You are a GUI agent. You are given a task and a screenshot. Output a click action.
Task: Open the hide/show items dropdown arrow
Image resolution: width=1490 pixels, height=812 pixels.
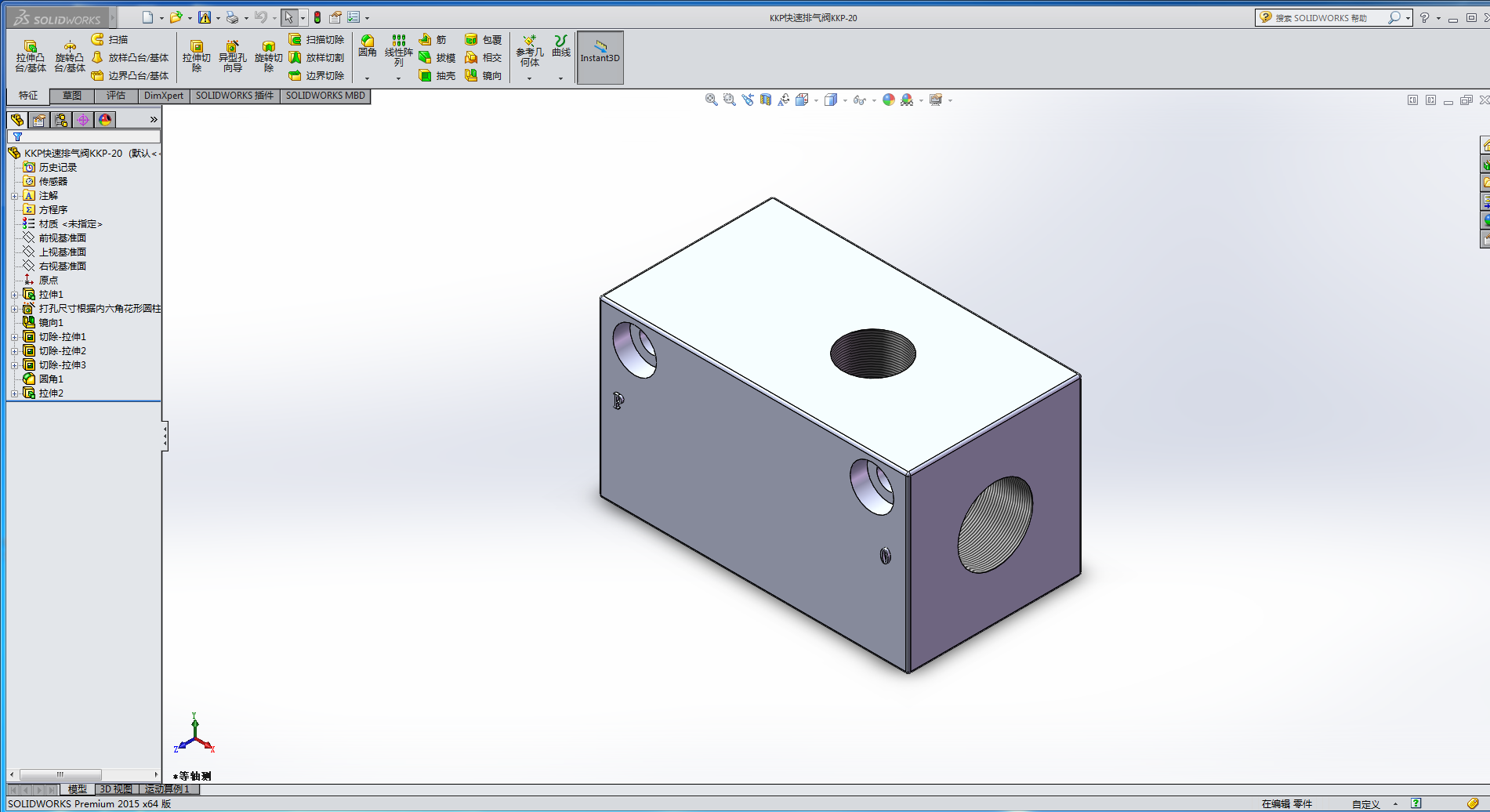click(874, 100)
